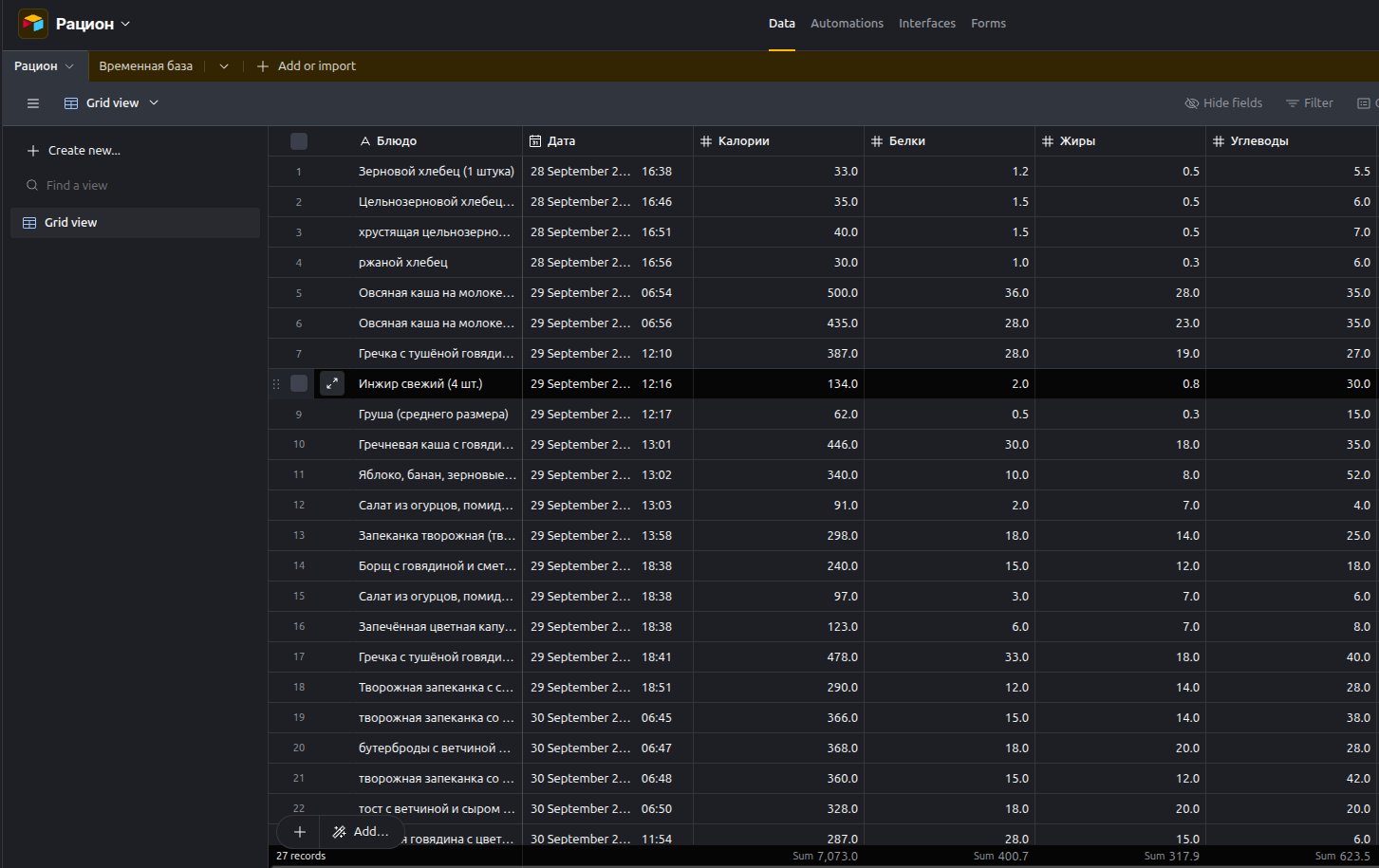The height and width of the screenshot is (868, 1379).
Task: Open the Automations tab
Action: [847, 24]
